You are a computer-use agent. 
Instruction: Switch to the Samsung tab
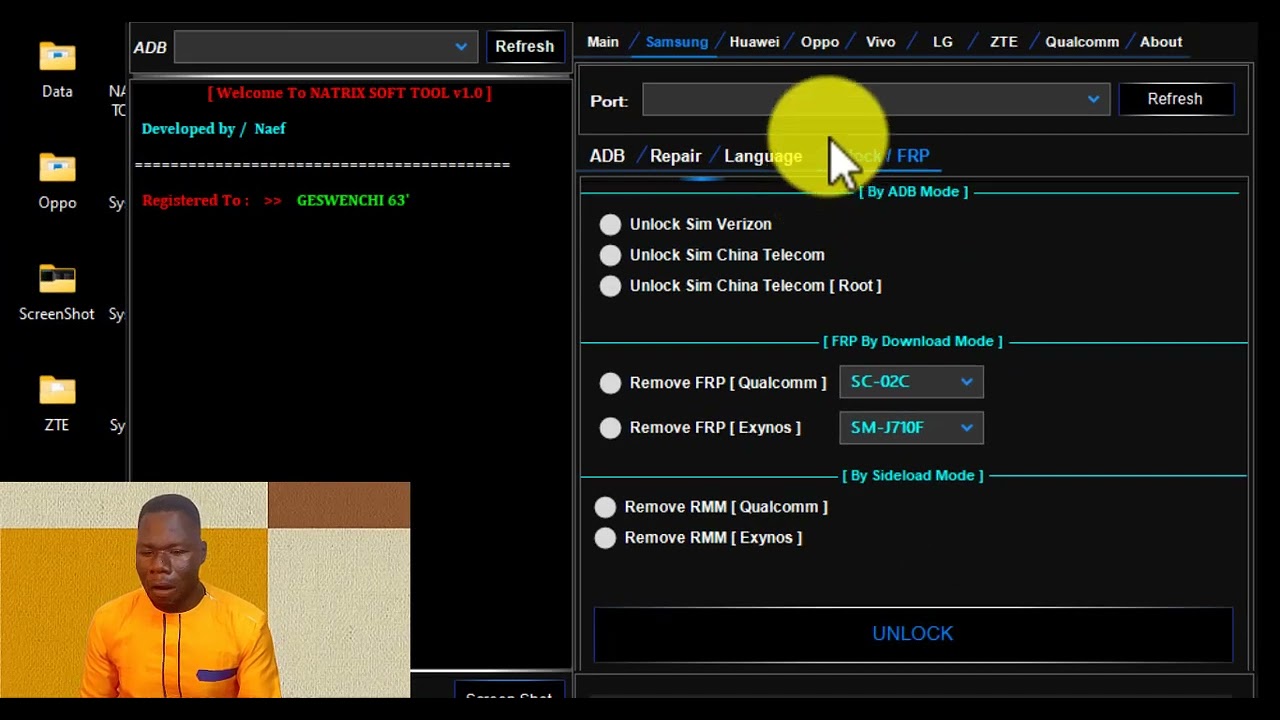(x=677, y=42)
